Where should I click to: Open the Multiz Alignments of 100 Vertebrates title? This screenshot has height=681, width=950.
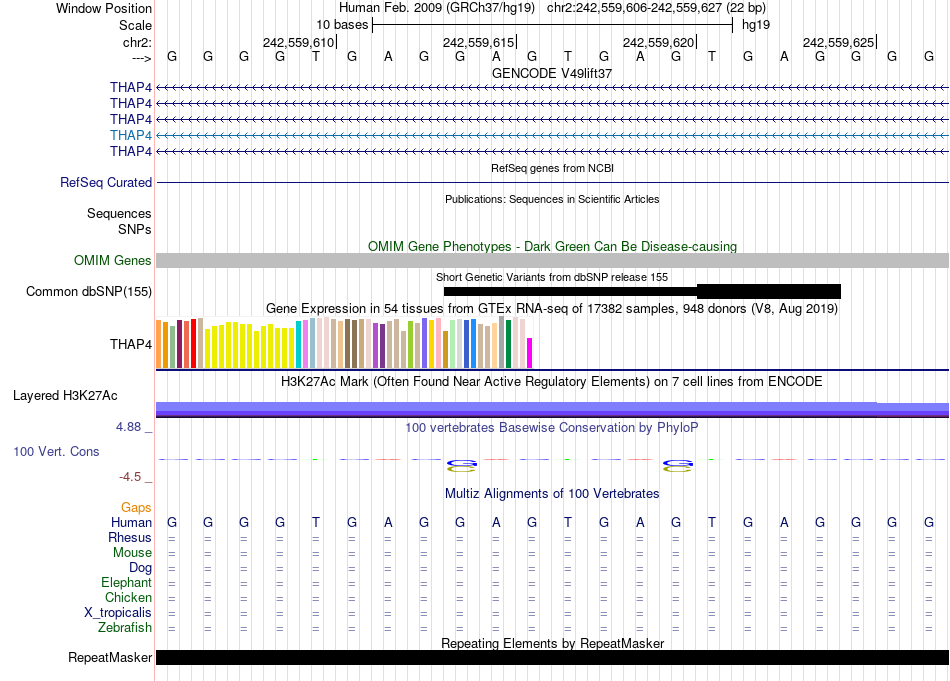[552, 494]
